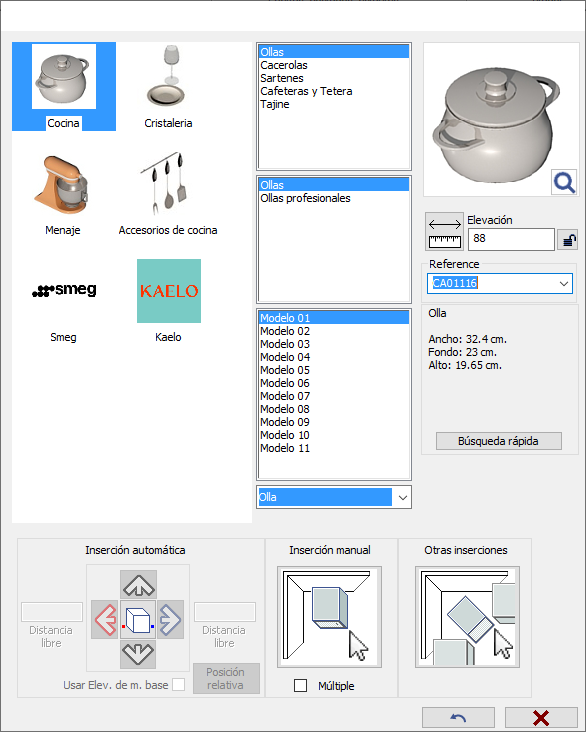Click the Búsqueda rápida button

[499, 441]
